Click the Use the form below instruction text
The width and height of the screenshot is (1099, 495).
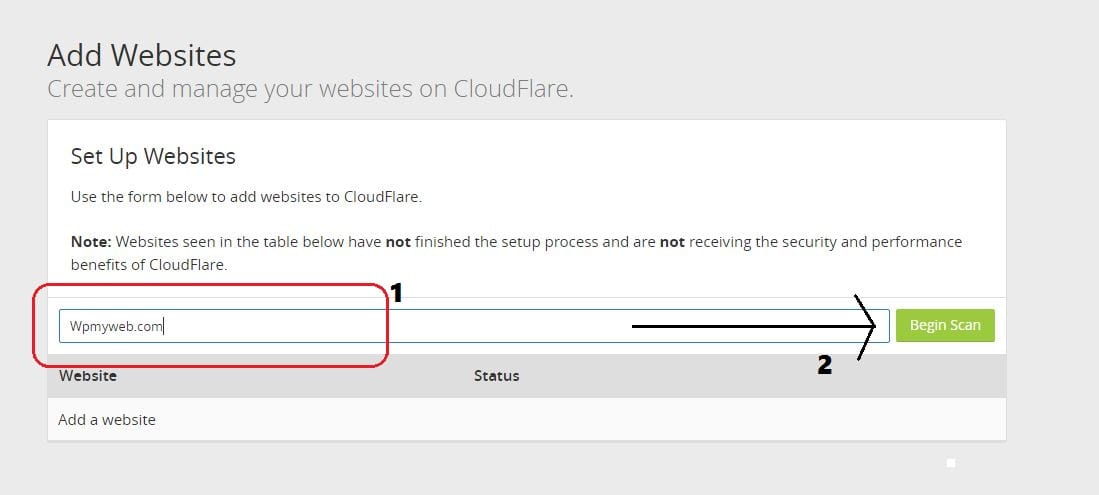point(246,197)
